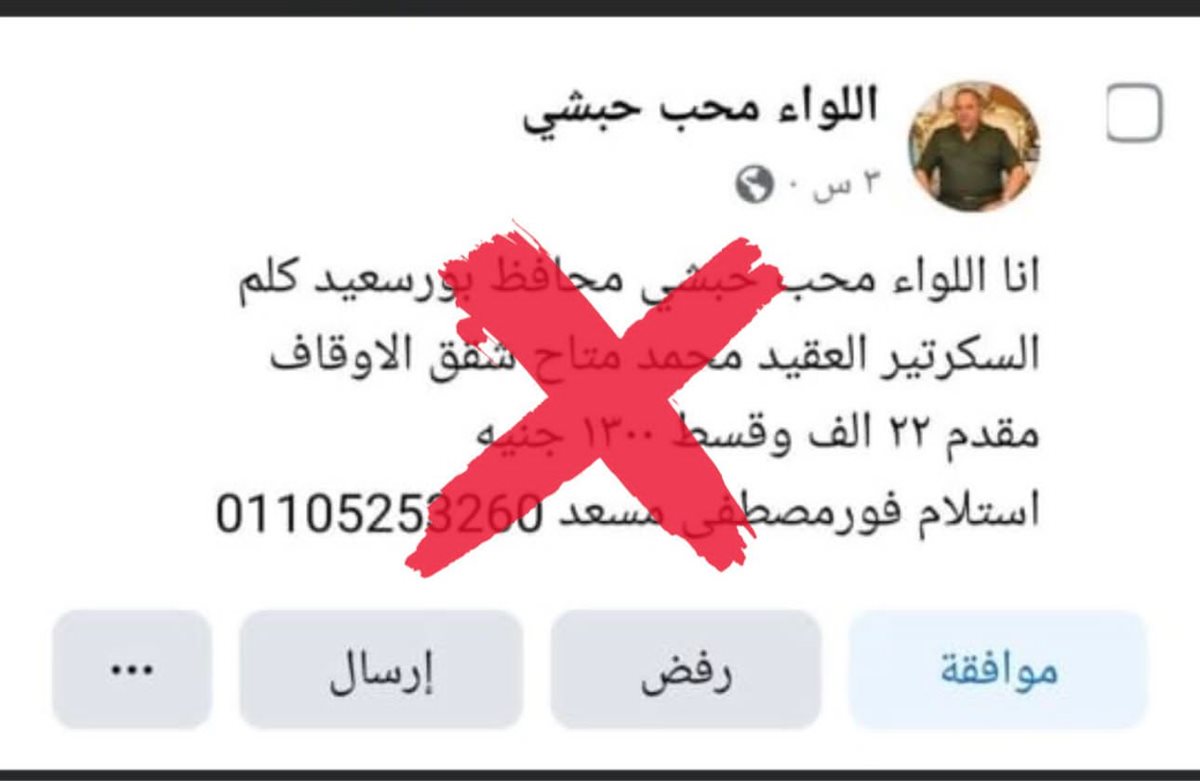
Task: Open the profile picture of اللواء محب حبشي
Action: (973, 146)
